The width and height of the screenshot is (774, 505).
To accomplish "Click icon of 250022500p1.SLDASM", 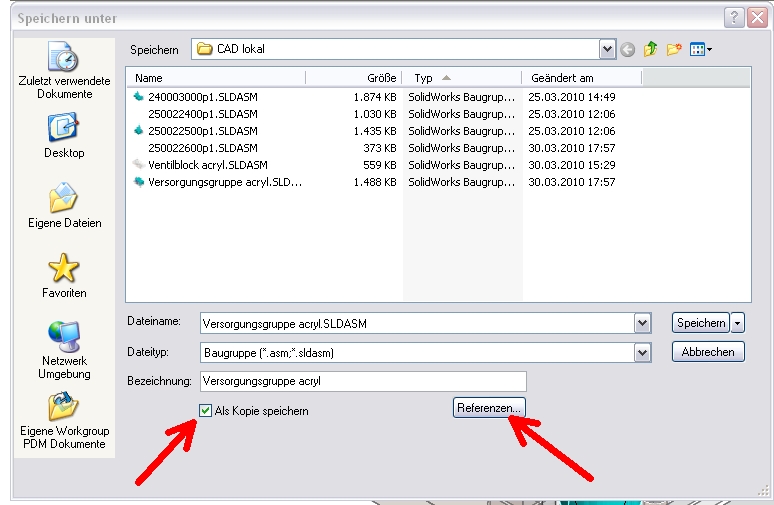I will tap(139, 131).
